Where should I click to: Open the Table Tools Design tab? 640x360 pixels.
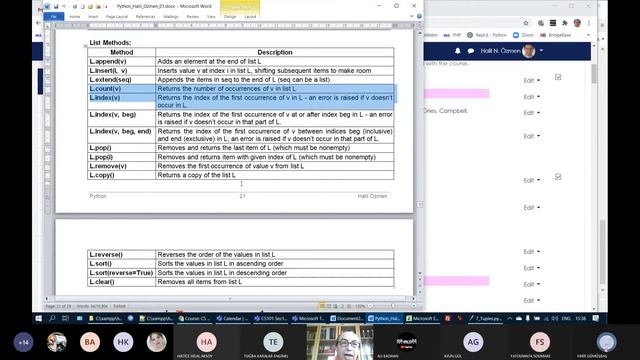pyautogui.click(x=230, y=17)
